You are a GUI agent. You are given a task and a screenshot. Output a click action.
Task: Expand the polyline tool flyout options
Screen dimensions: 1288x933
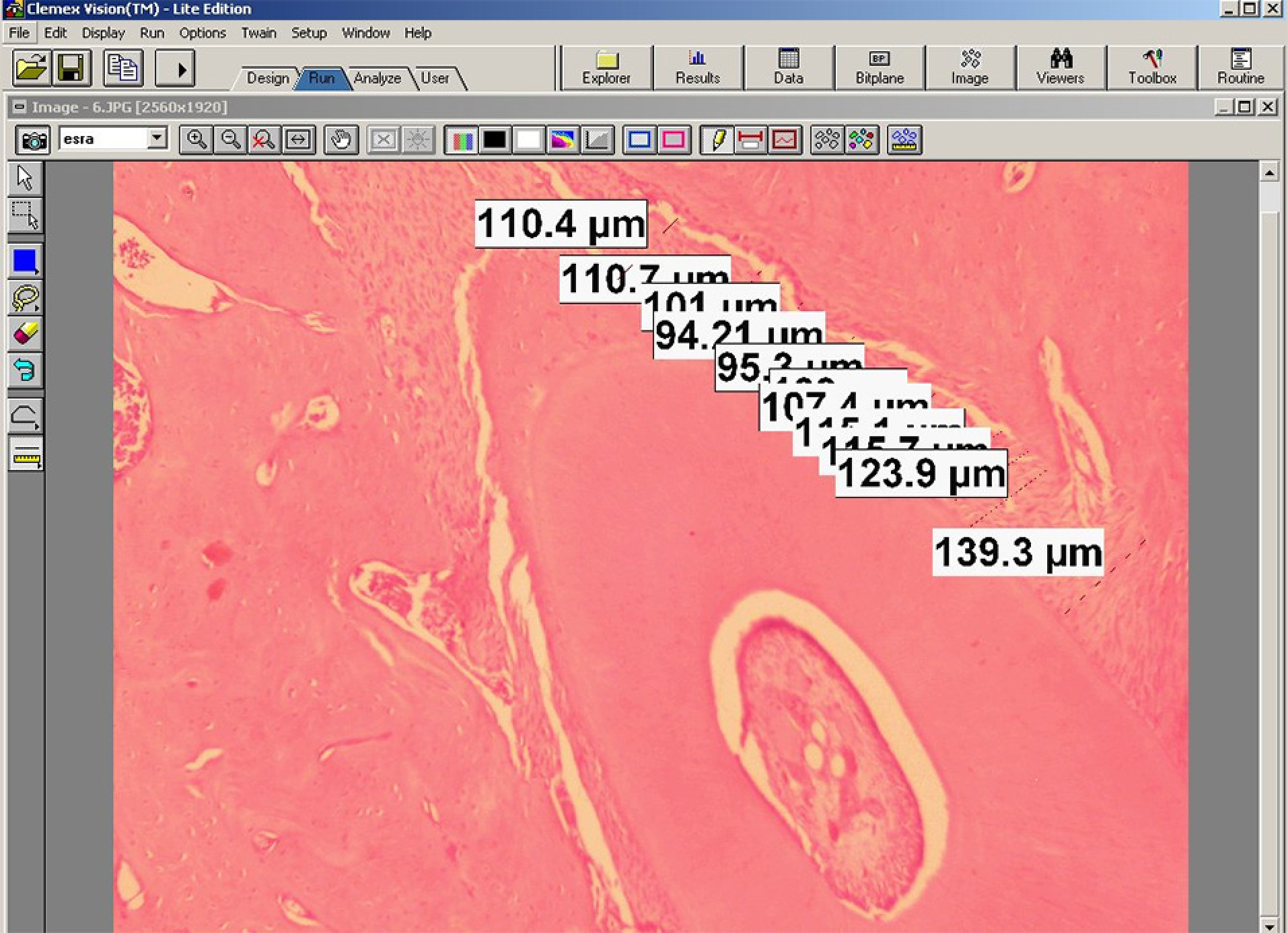point(36,426)
